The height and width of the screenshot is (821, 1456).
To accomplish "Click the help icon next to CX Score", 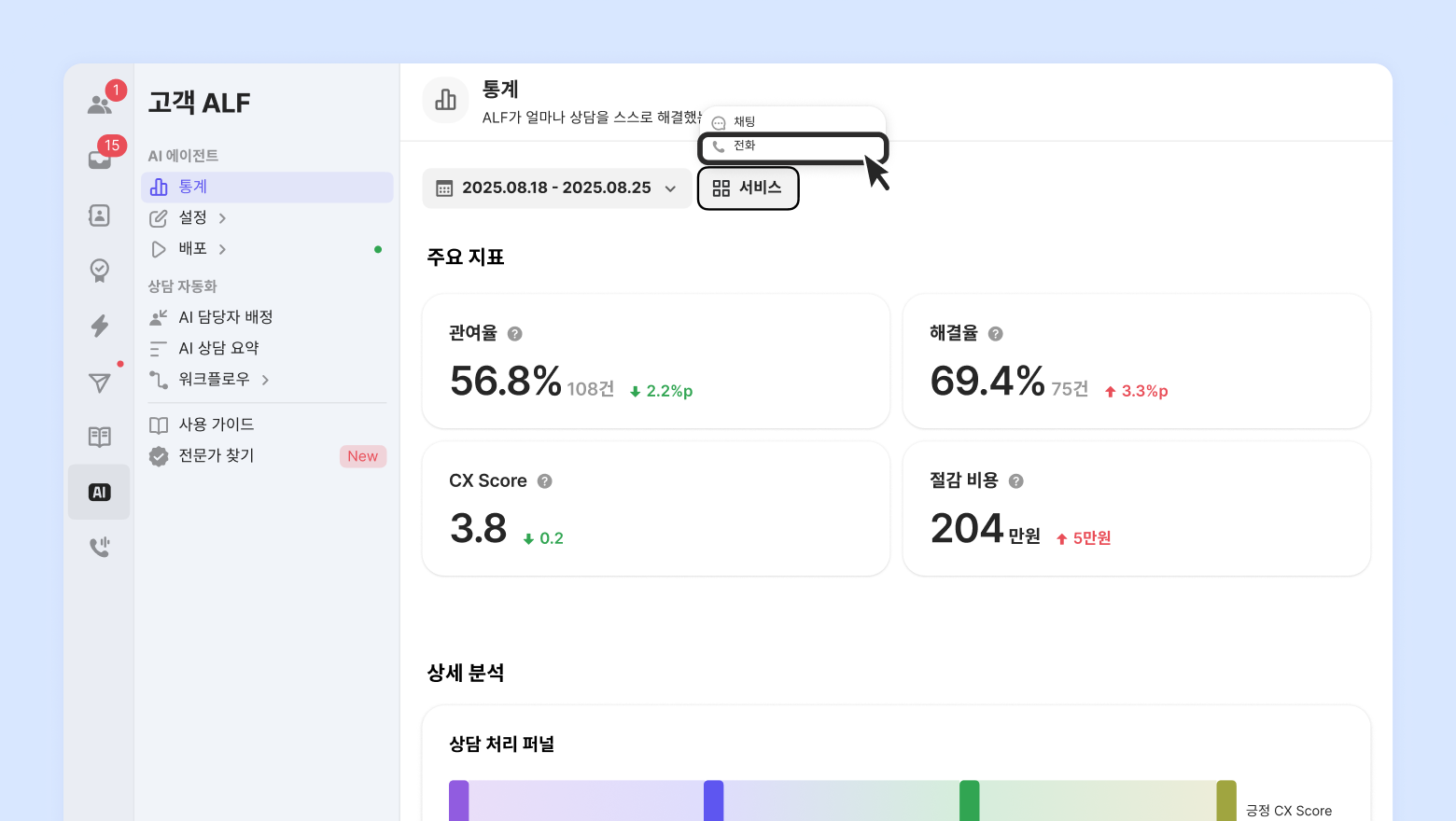I will [545, 481].
